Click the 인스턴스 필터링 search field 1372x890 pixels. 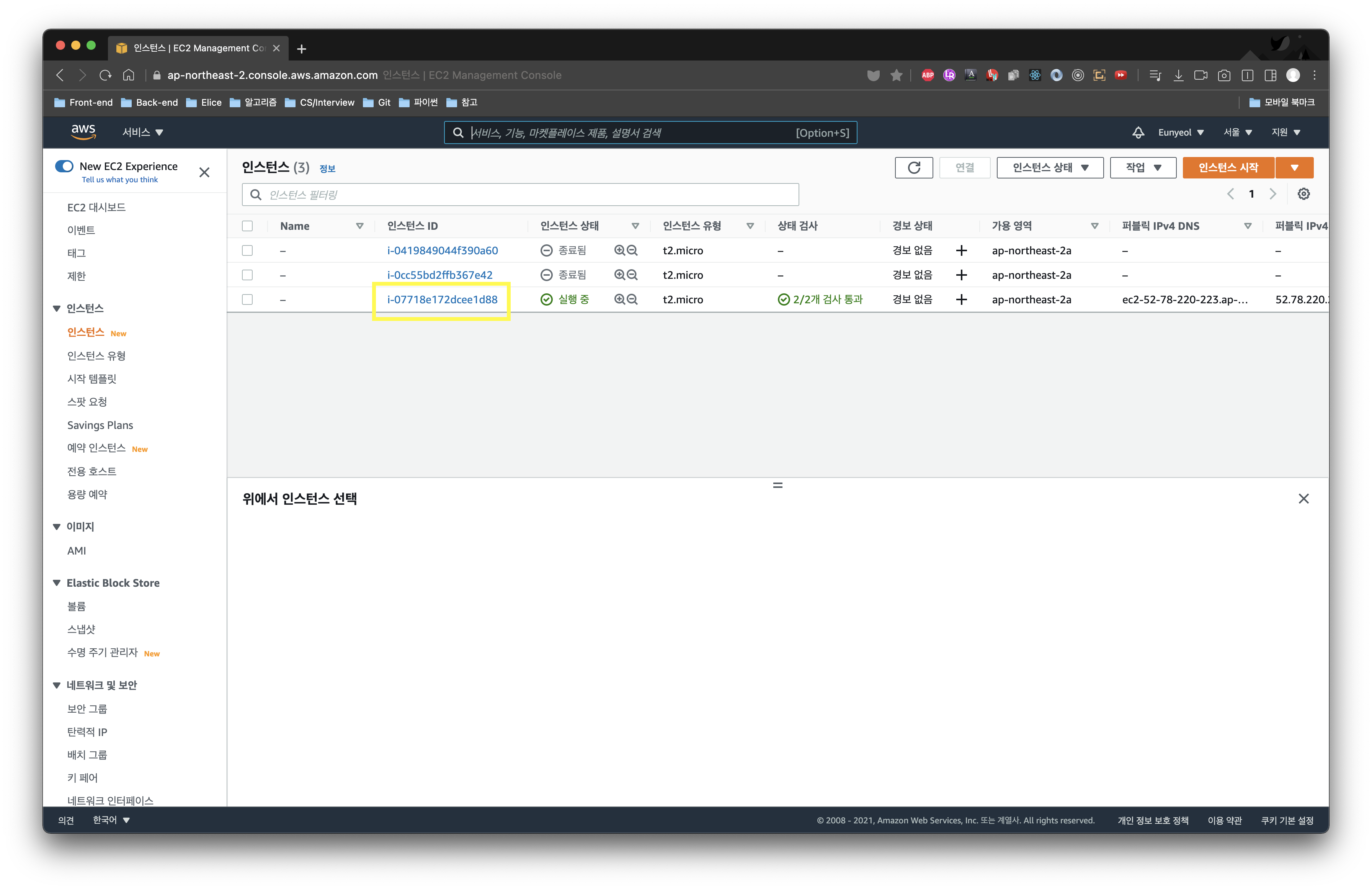520,195
